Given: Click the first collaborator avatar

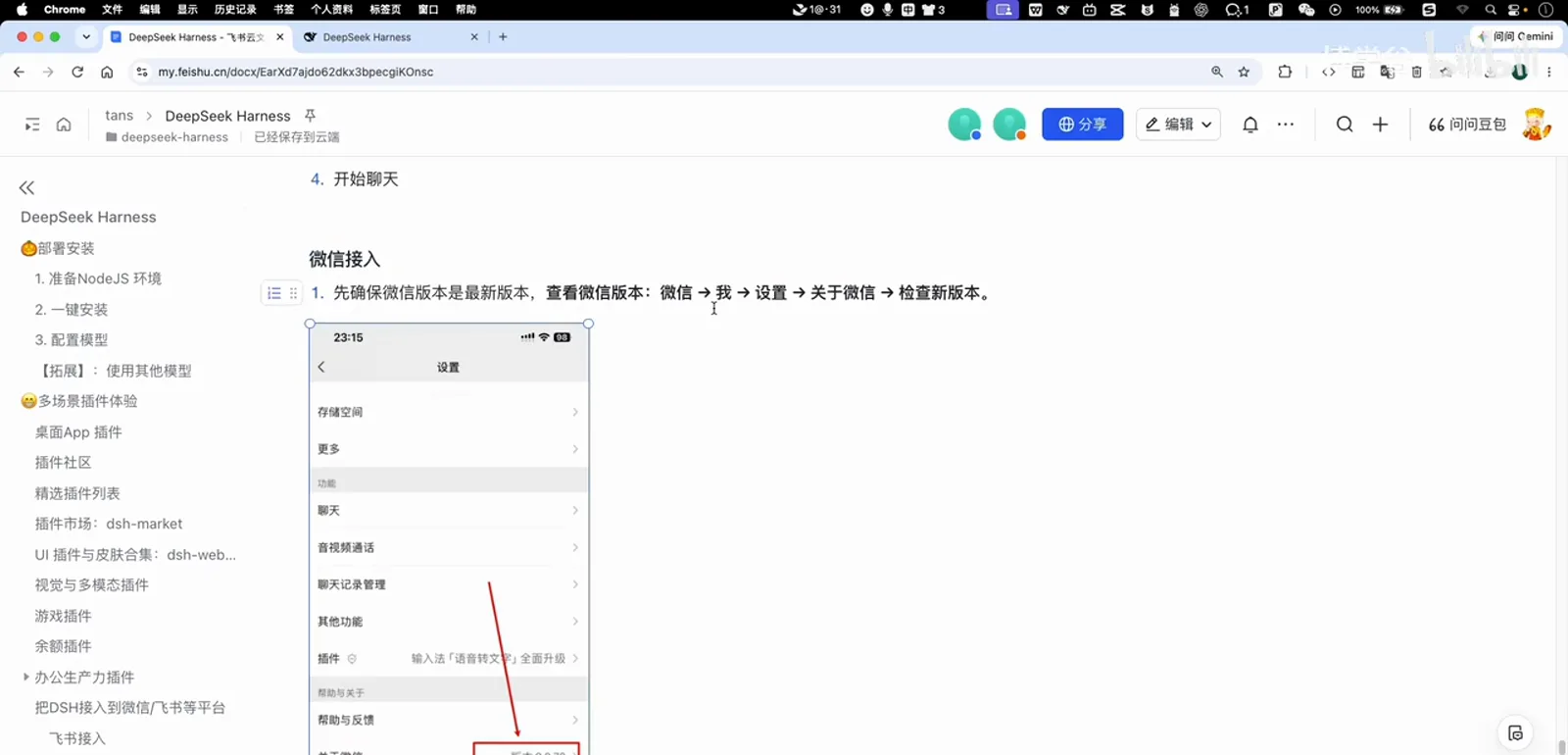Looking at the screenshot, I should click(x=964, y=125).
